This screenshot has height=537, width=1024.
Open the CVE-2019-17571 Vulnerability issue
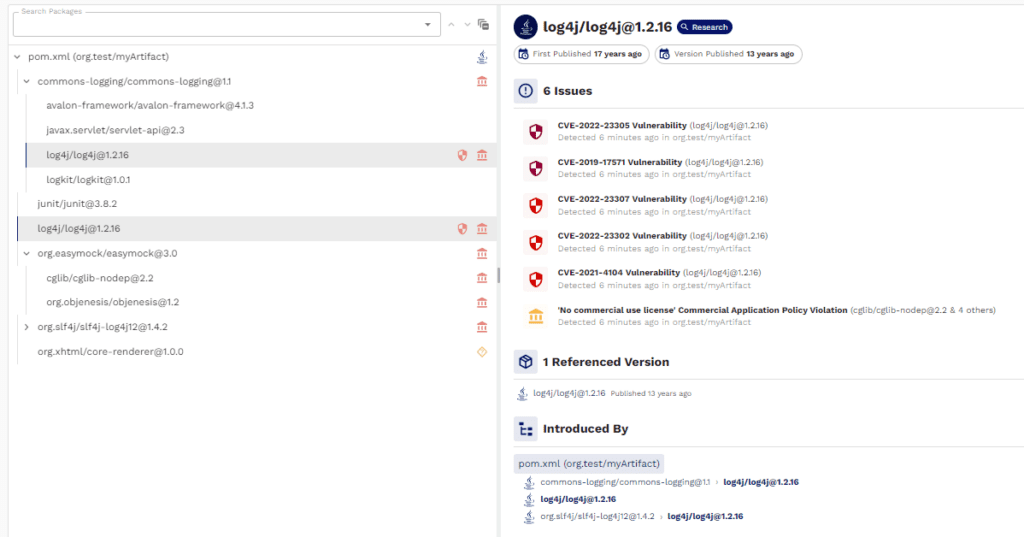pos(620,162)
